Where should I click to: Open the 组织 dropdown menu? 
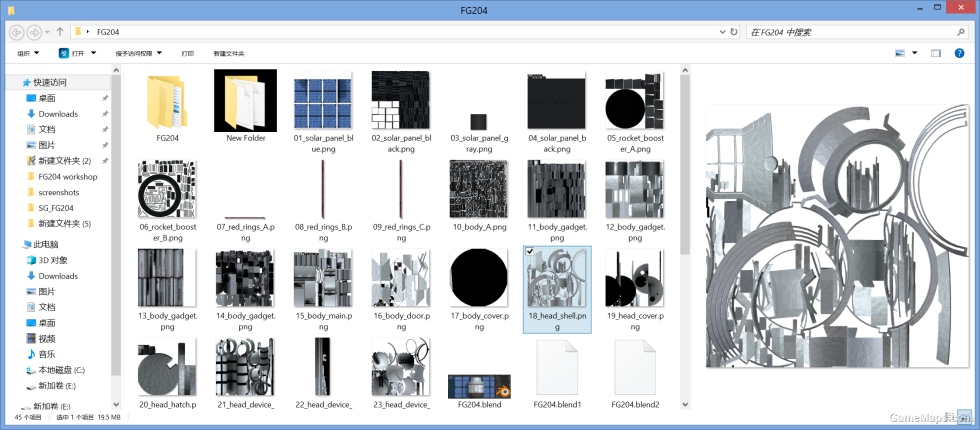coord(28,53)
